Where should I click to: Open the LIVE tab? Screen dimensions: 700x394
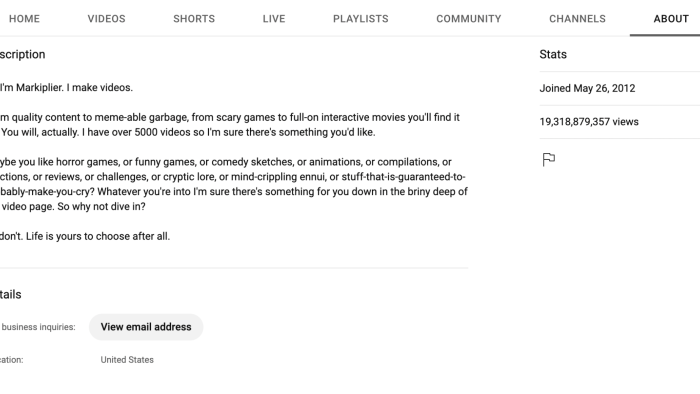click(x=274, y=19)
